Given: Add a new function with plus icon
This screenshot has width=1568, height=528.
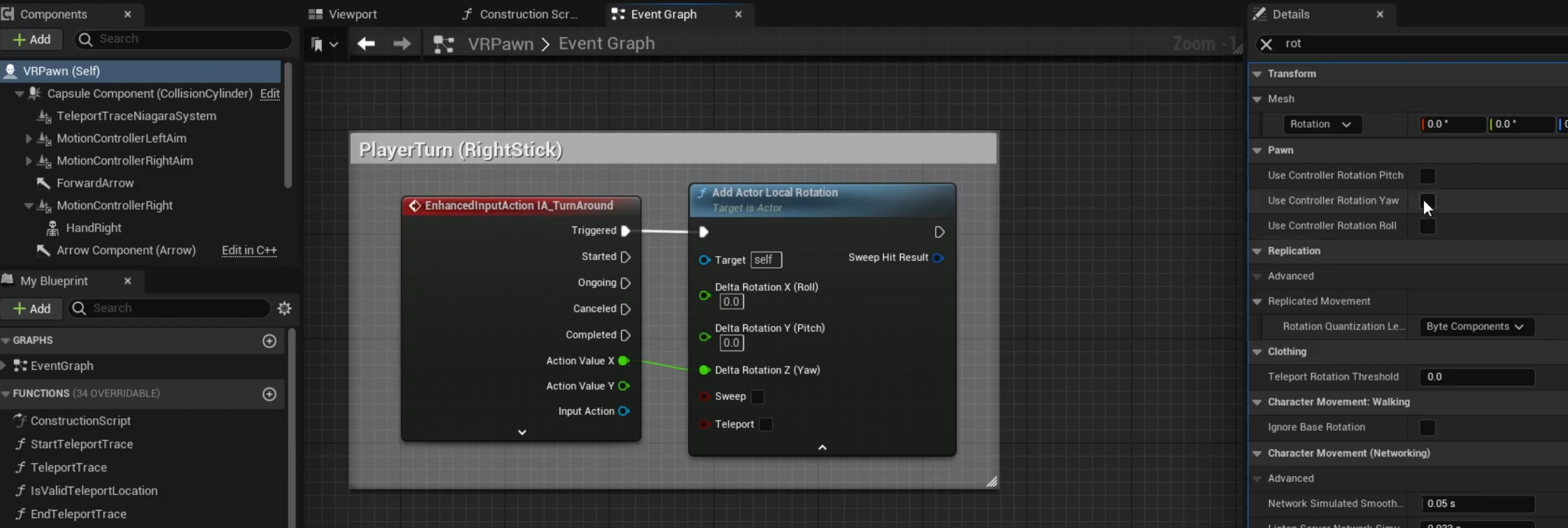Looking at the screenshot, I should click(269, 394).
